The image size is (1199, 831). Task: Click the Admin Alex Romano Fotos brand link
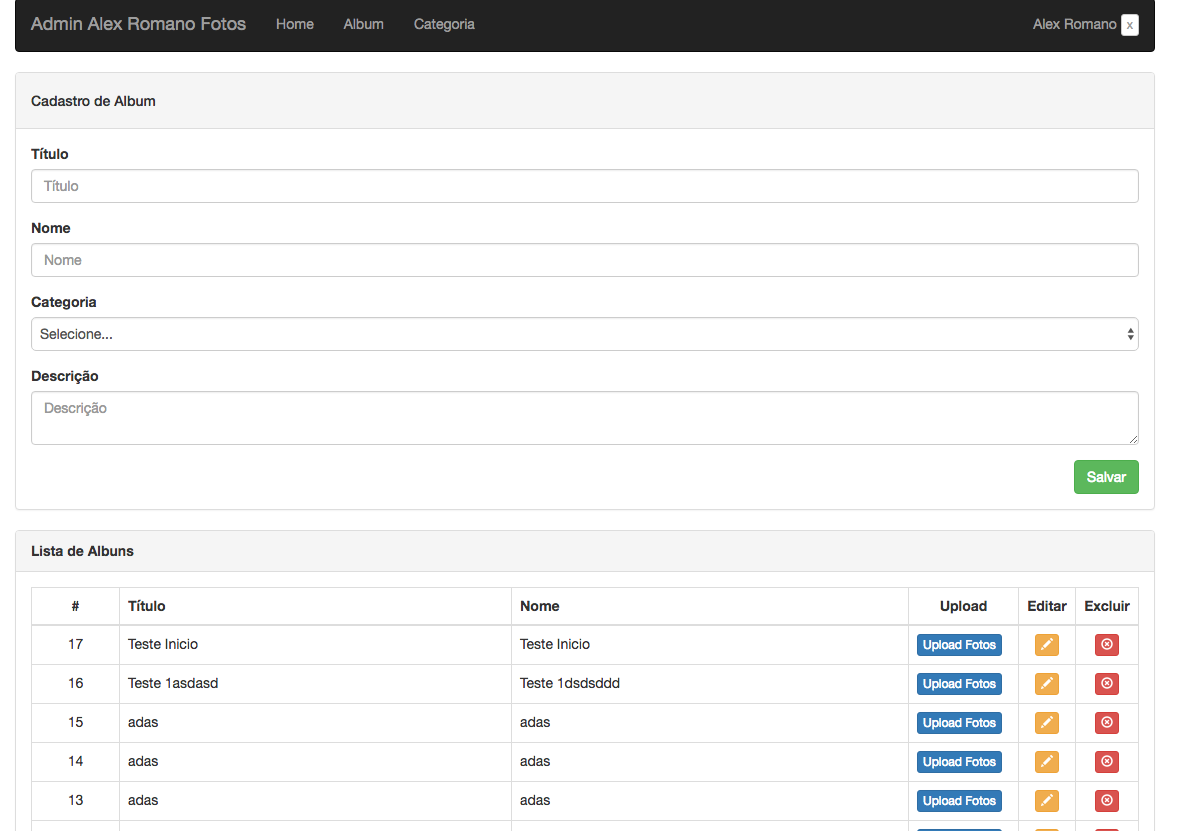click(x=138, y=24)
